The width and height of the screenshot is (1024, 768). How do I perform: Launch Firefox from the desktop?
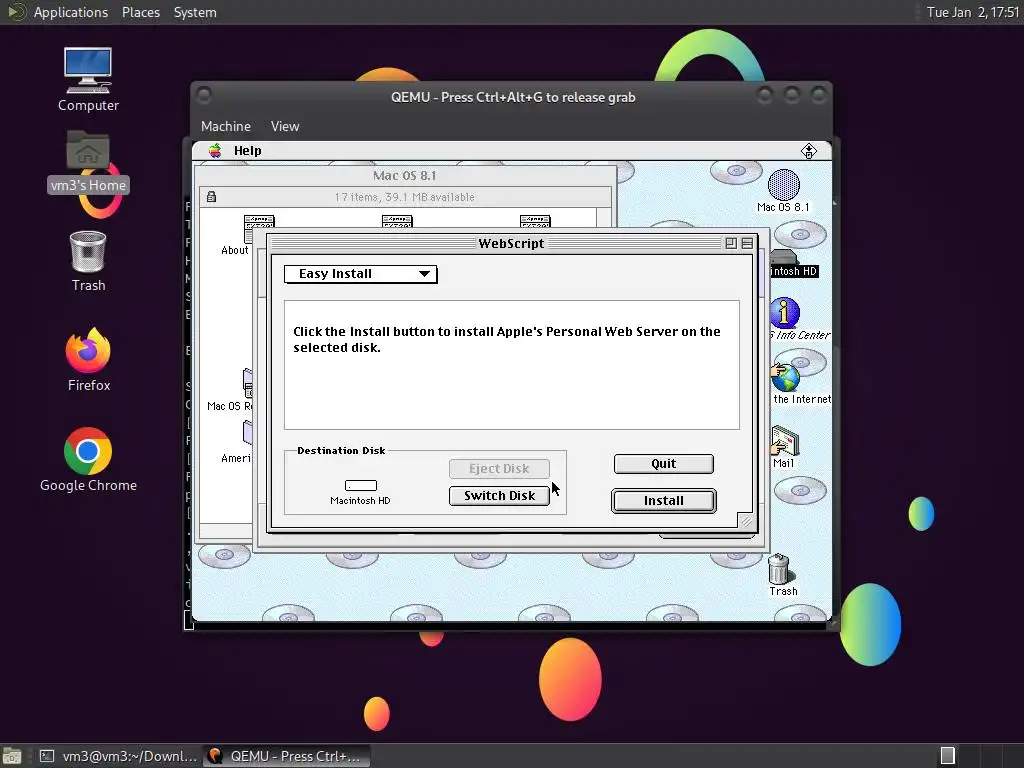88,349
